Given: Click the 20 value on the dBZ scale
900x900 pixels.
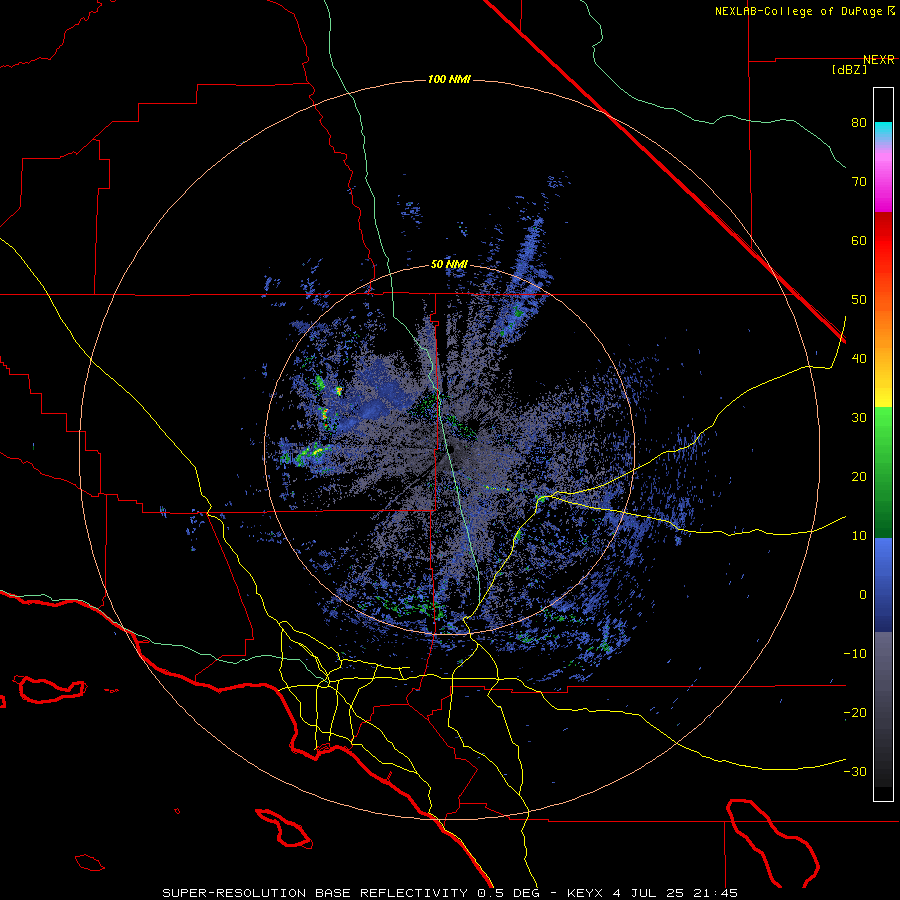Looking at the screenshot, I should coord(859,476).
